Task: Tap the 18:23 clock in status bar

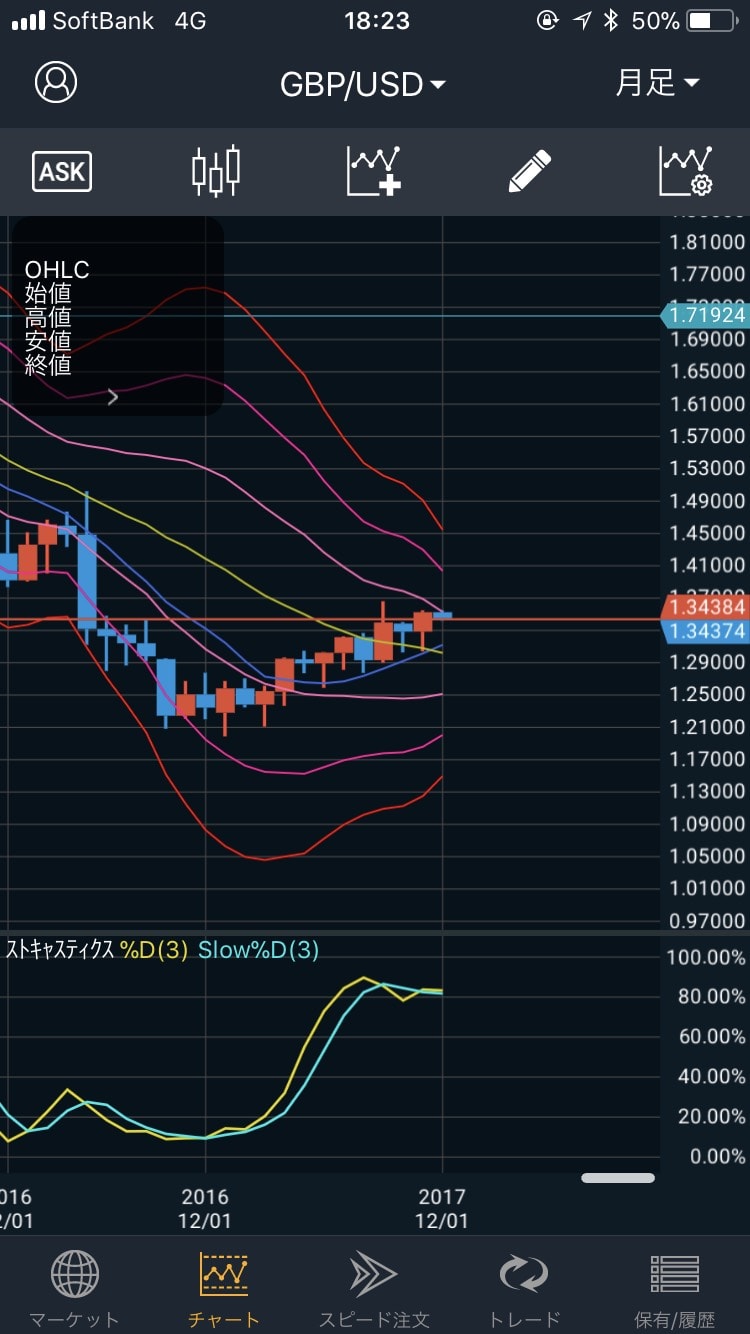Action: pyautogui.click(x=376, y=21)
